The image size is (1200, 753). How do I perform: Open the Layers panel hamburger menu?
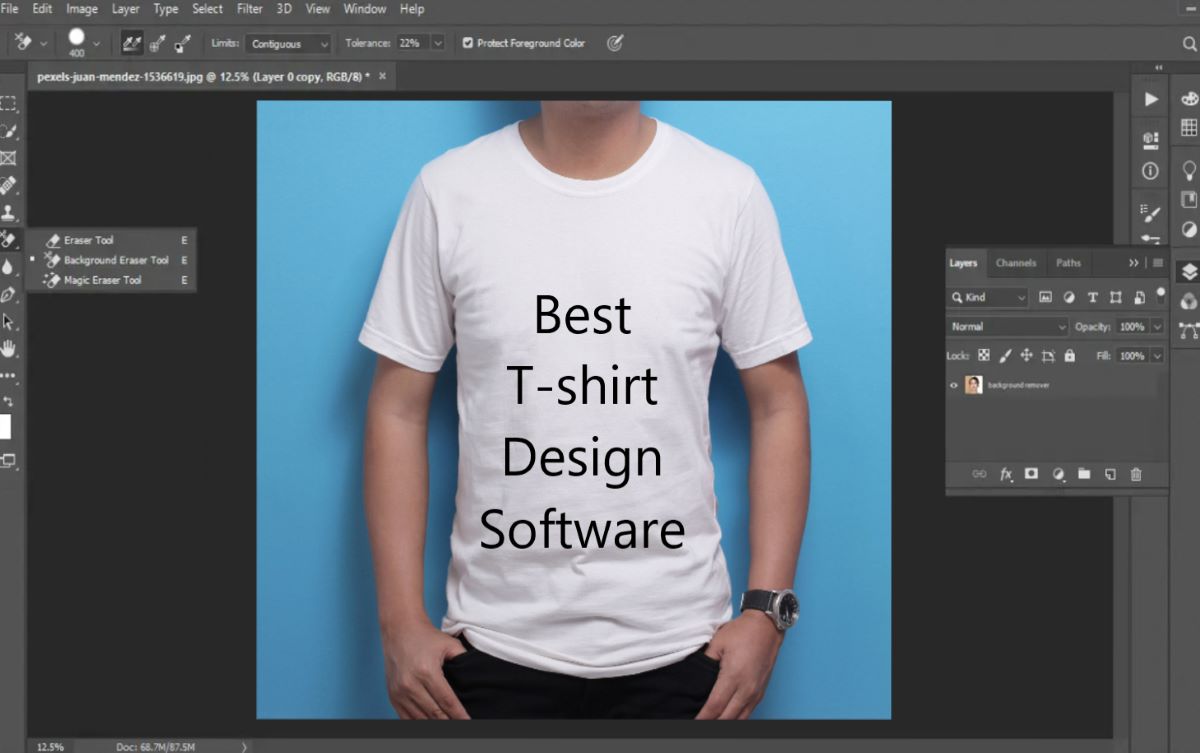coord(1158,263)
